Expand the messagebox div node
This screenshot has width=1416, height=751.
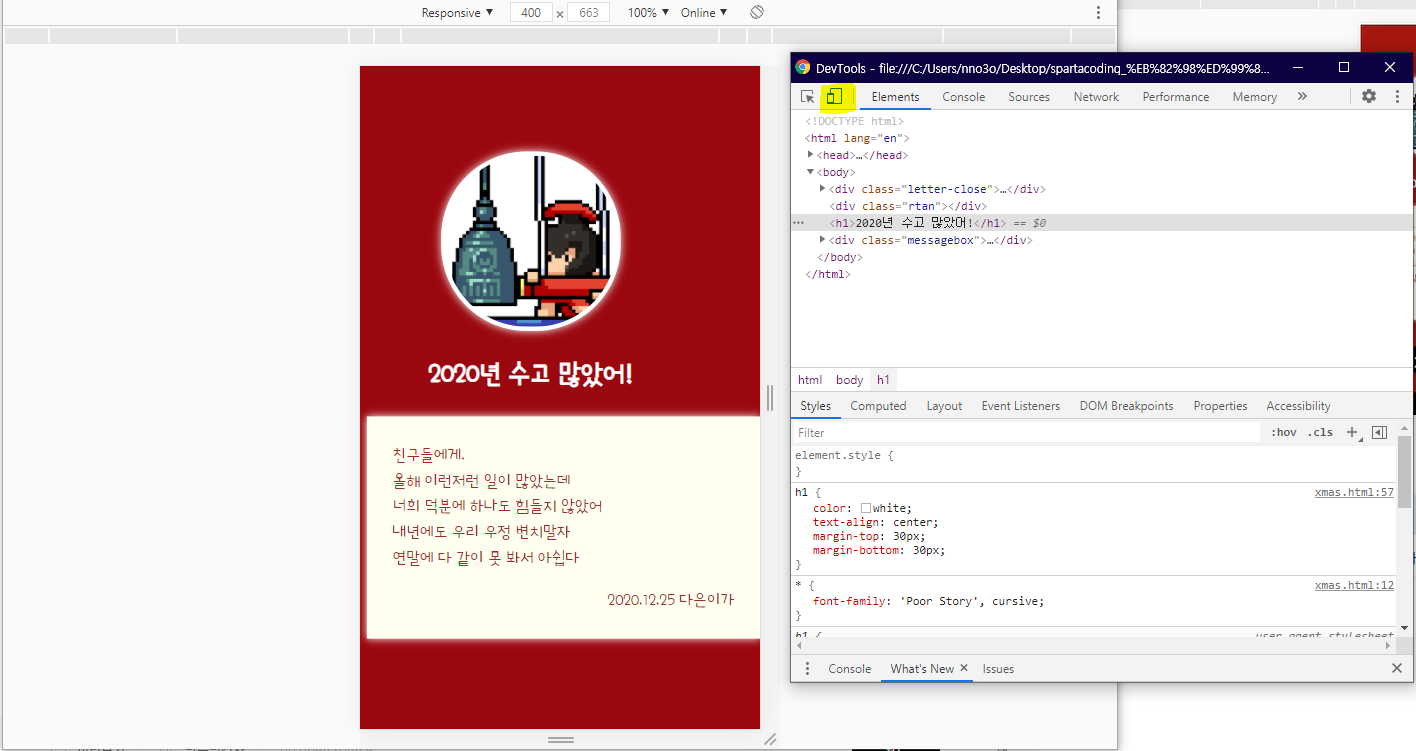(x=823, y=240)
